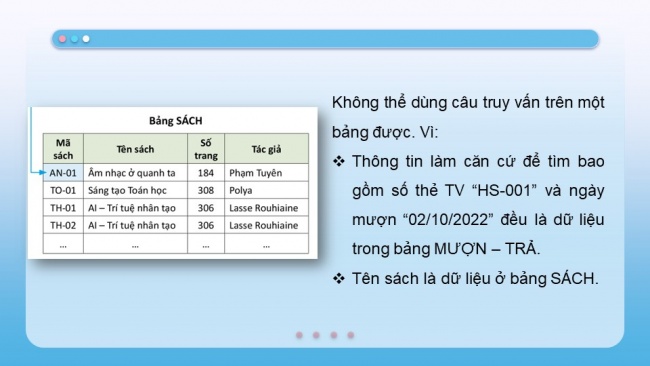
Task: Select the "Bảng SÁCH" table title
Action: (x=176, y=121)
